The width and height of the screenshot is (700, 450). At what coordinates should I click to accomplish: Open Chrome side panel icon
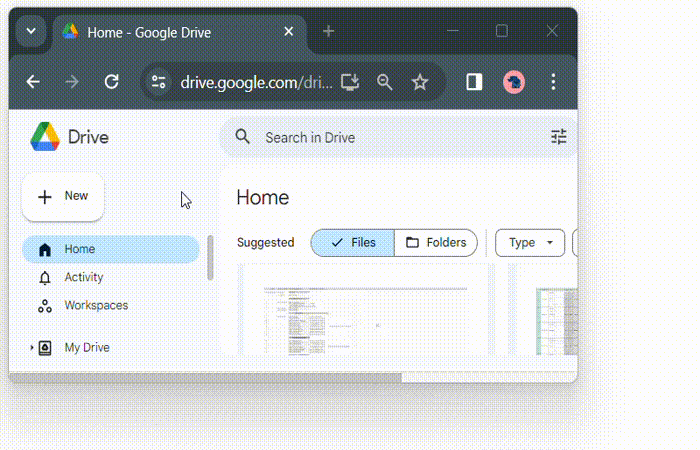475,82
